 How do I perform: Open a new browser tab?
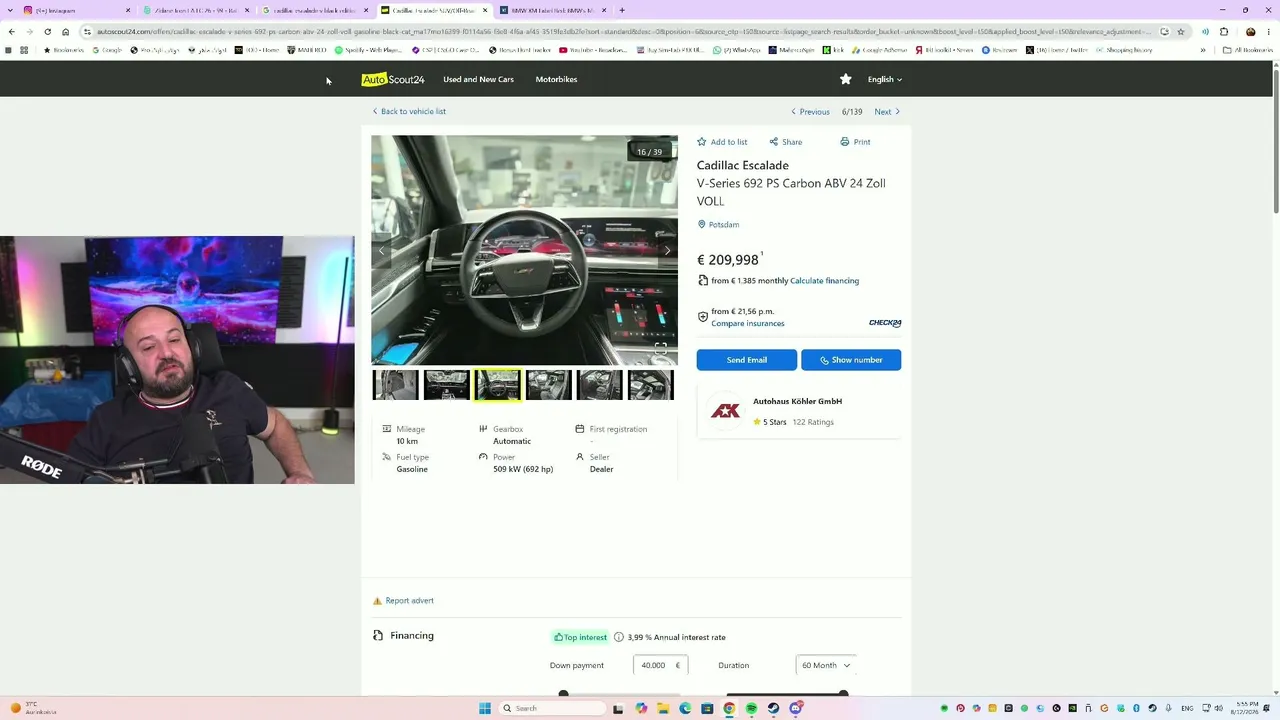(622, 10)
